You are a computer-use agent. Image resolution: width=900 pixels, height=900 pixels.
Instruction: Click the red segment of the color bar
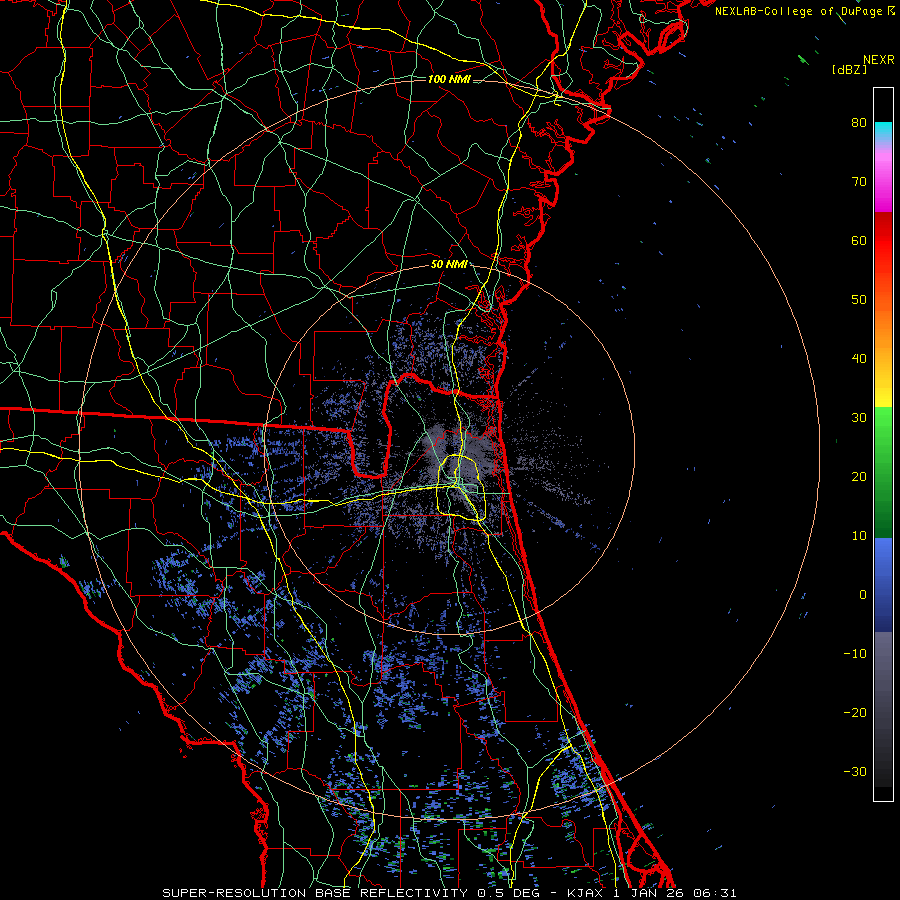point(883,241)
